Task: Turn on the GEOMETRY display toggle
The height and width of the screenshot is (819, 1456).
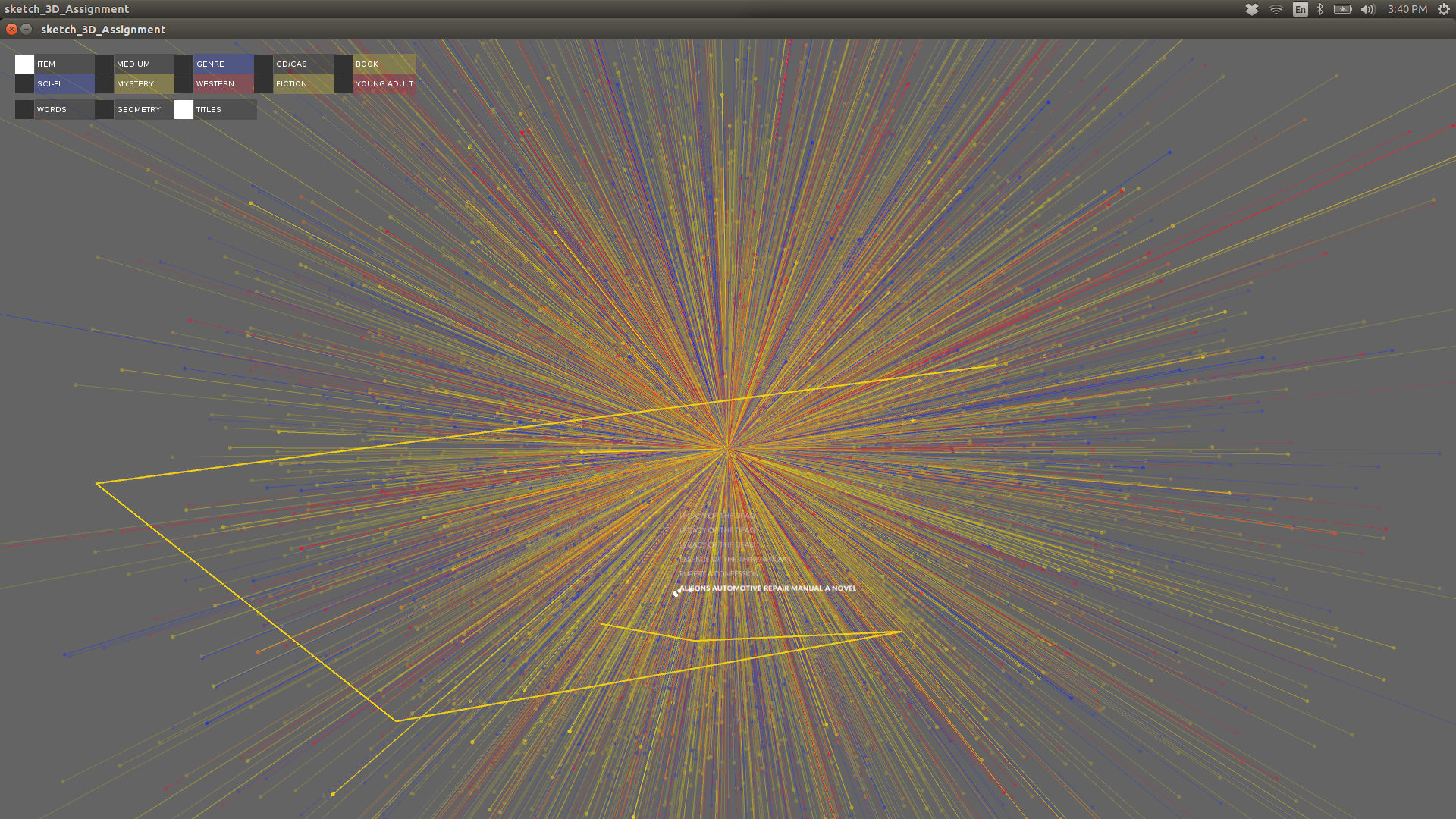Action: coord(104,110)
